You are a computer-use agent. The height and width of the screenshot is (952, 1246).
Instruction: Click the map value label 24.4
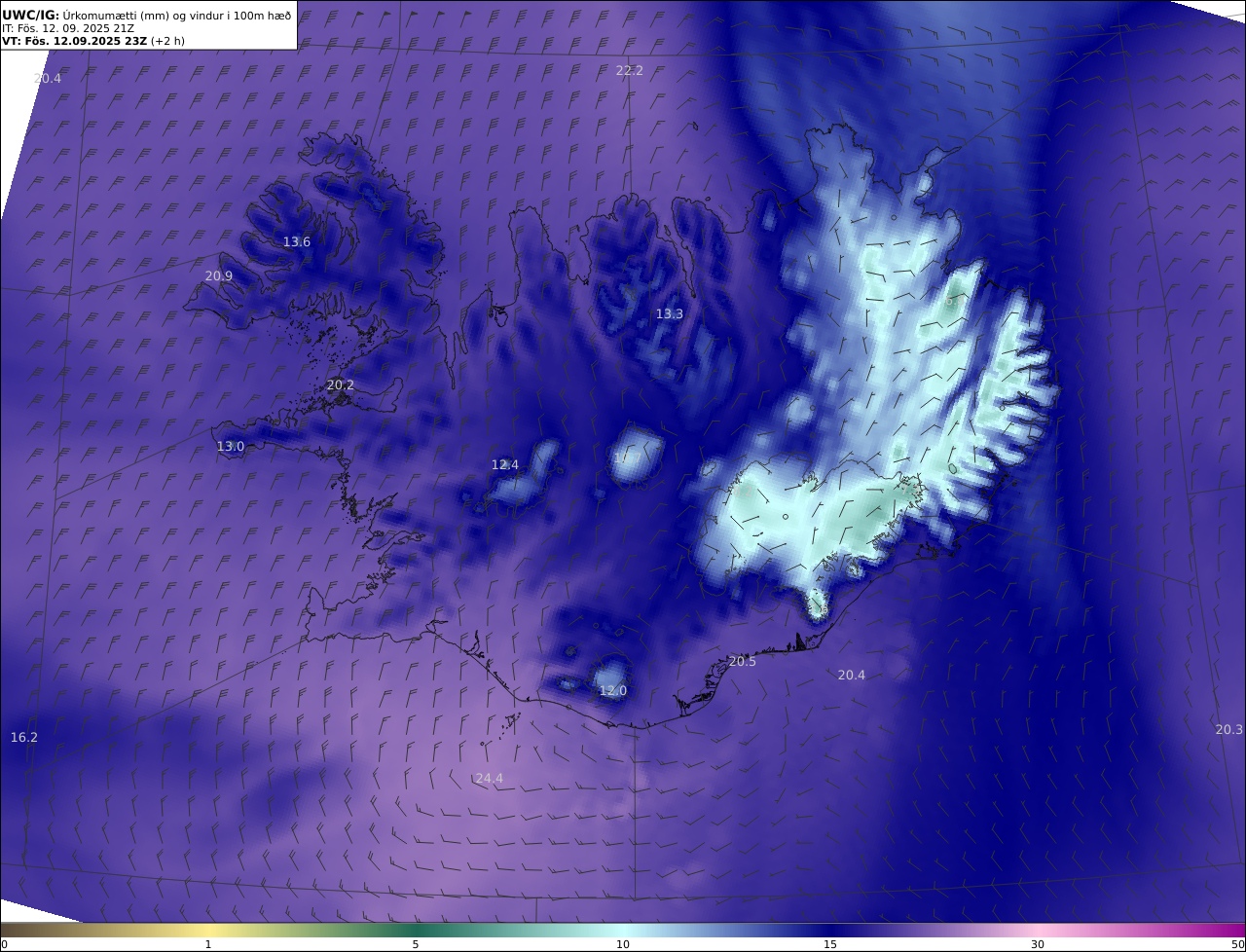[x=490, y=779]
